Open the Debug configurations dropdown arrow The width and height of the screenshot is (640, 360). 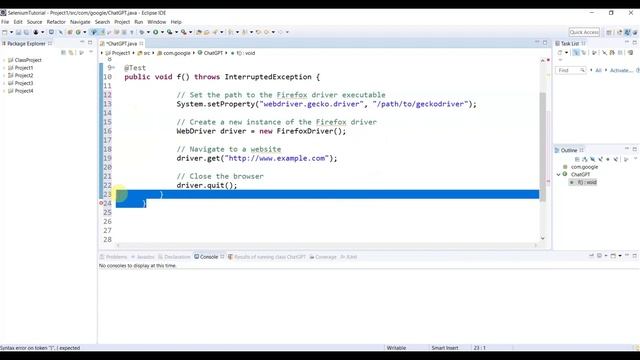(148, 32)
